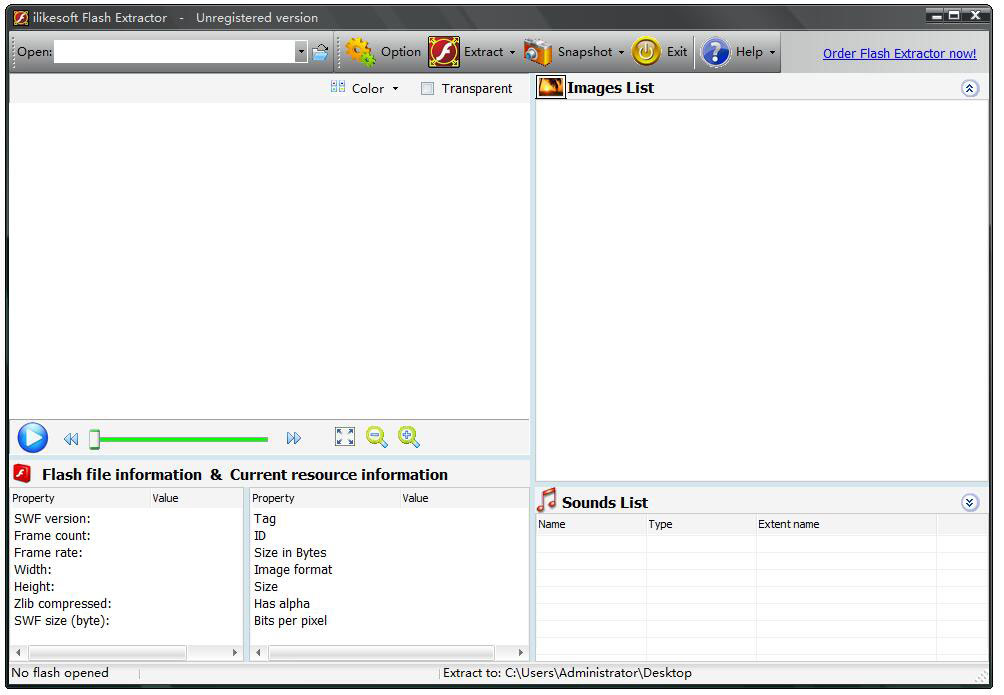The height and width of the screenshot is (695, 1004).
Task: Click the Exit toolbar label
Action: point(677,52)
